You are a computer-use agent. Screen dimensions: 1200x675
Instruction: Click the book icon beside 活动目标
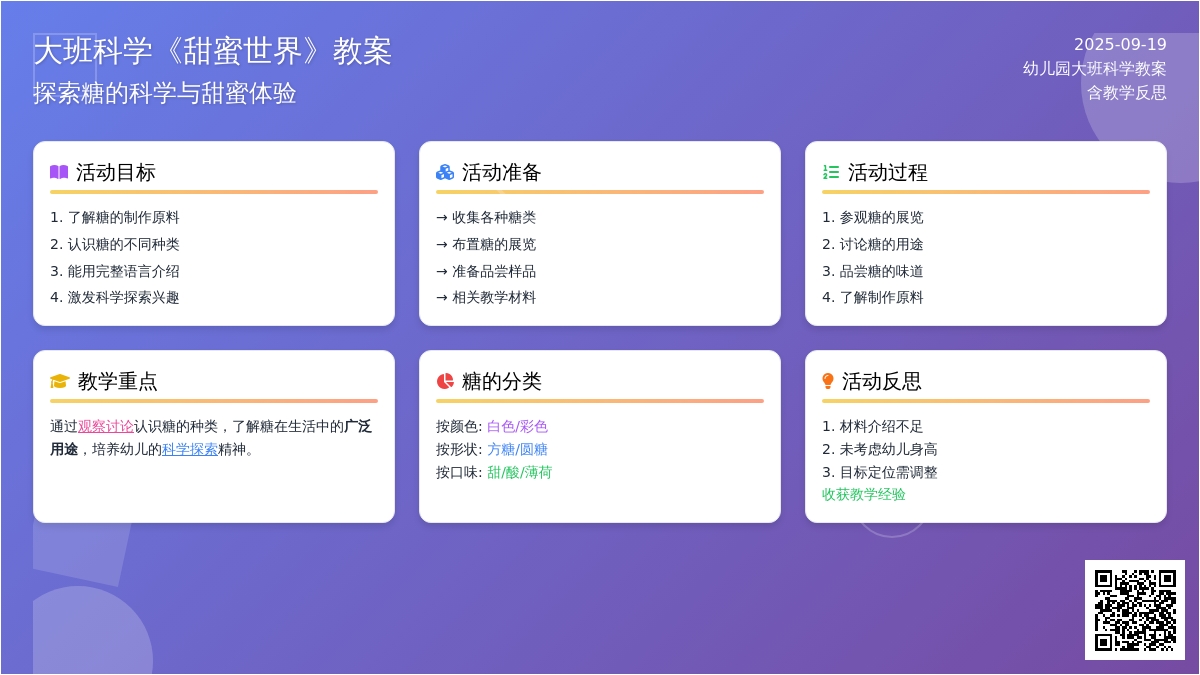[59, 172]
